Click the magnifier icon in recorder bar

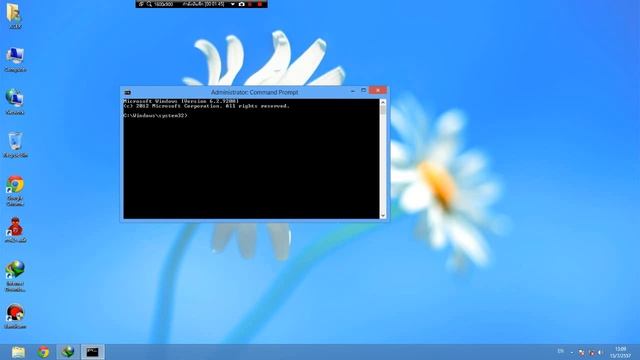pyautogui.click(x=149, y=4)
